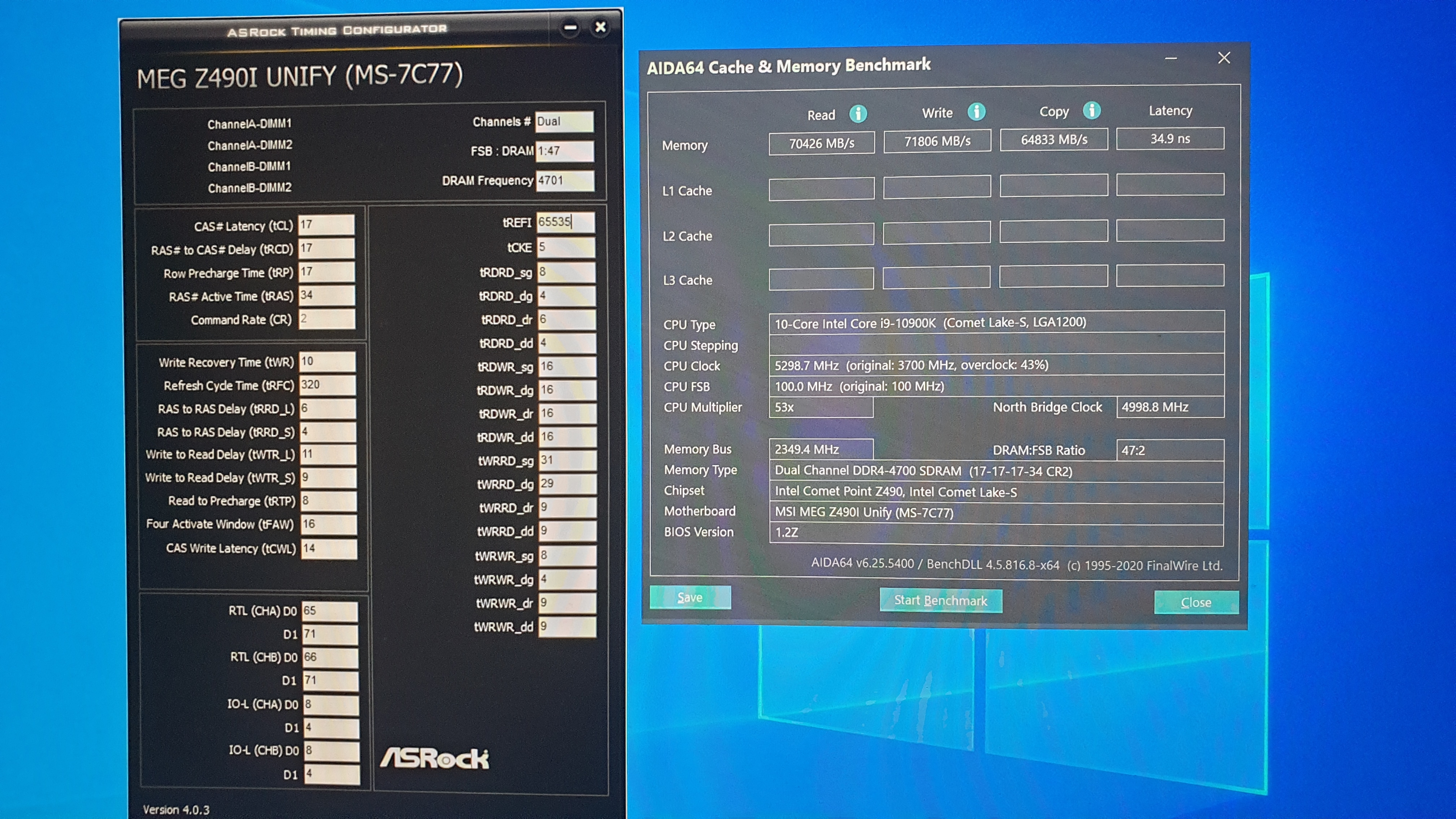
Task: Click the Write info icon in AIDA64
Action: coord(976,112)
